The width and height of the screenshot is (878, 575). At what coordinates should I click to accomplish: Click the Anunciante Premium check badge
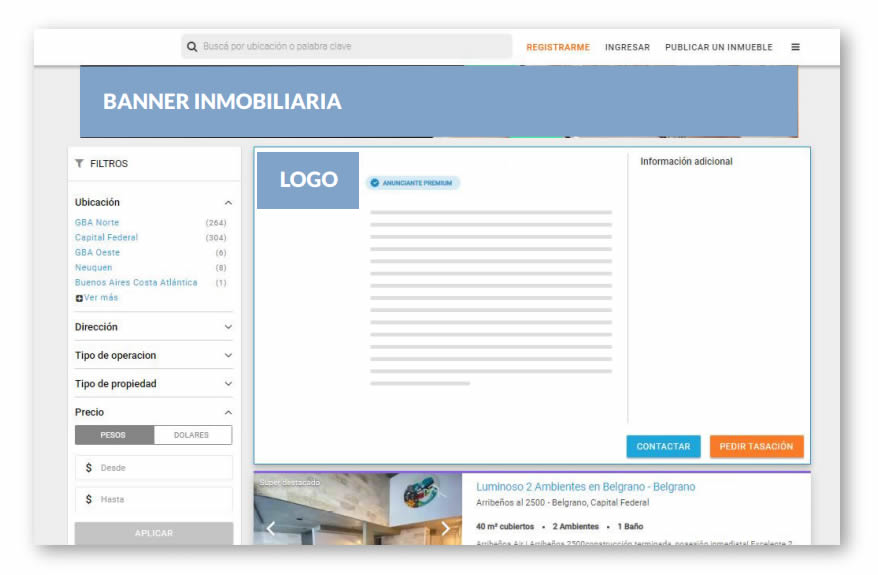tap(413, 183)
